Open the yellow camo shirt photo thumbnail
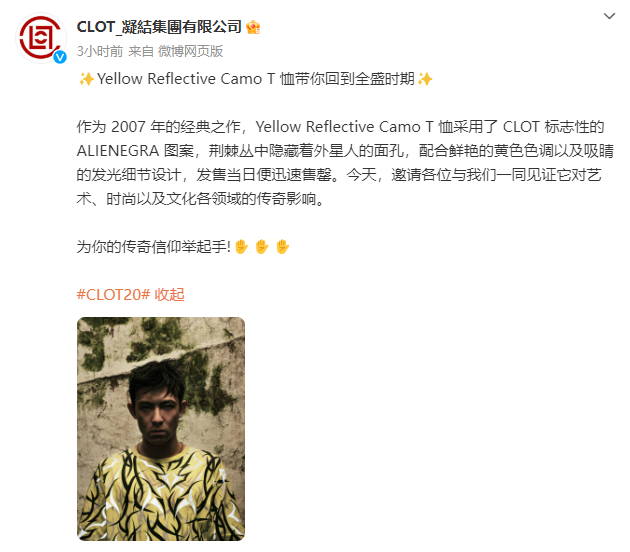This screenshot has height=552, width=630. tap(161, 429)
